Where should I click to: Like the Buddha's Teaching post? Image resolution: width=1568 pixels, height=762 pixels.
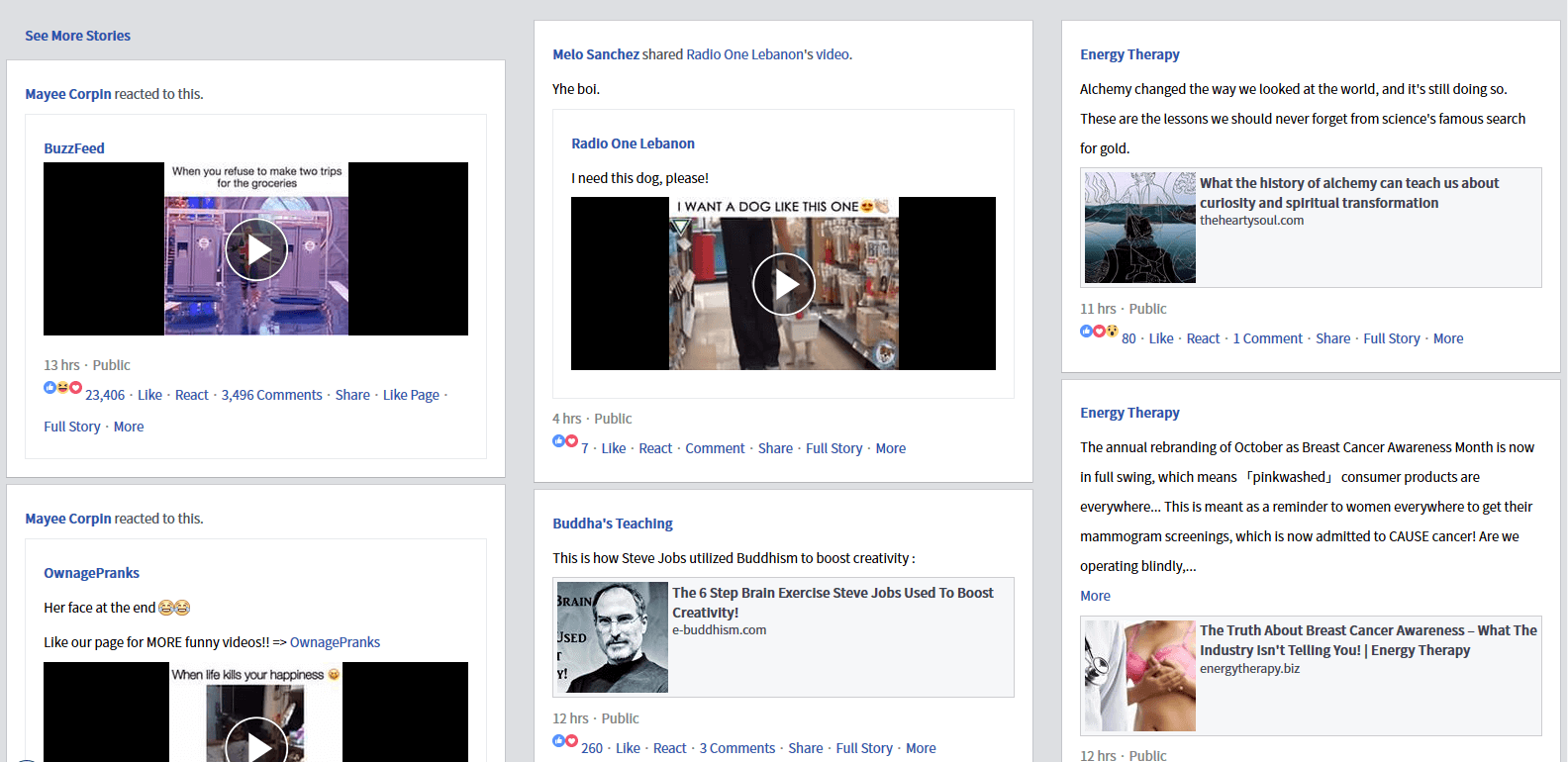pos(628,748)
